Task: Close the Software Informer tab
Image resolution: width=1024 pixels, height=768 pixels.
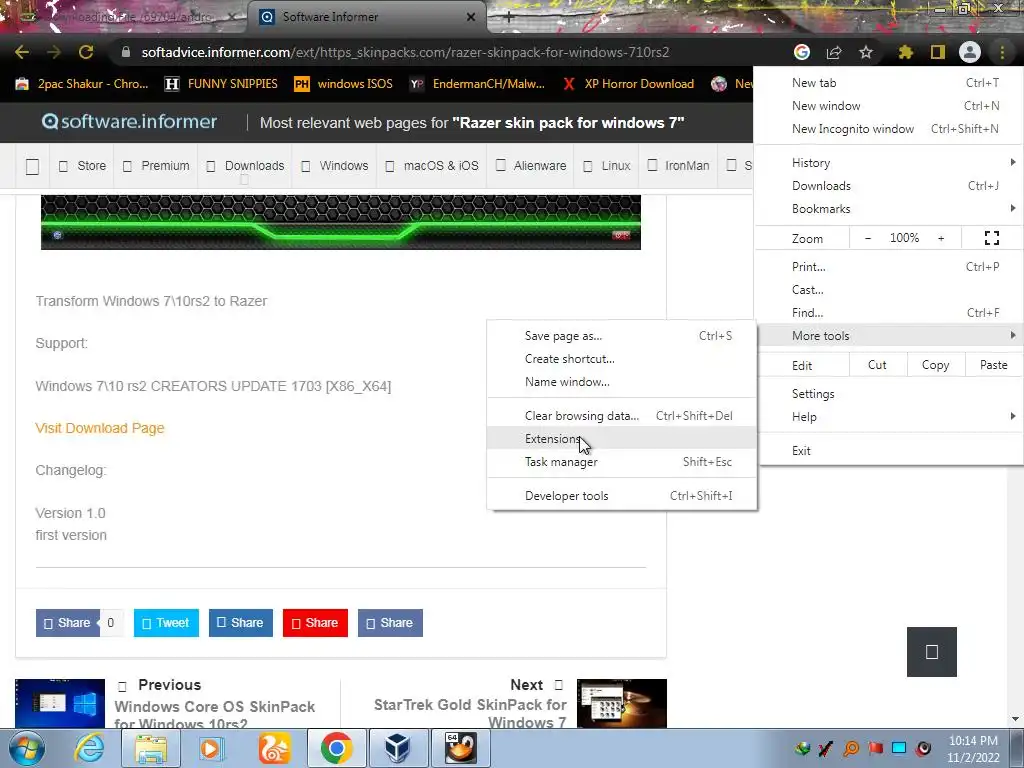Action: (x=471, y=17)
